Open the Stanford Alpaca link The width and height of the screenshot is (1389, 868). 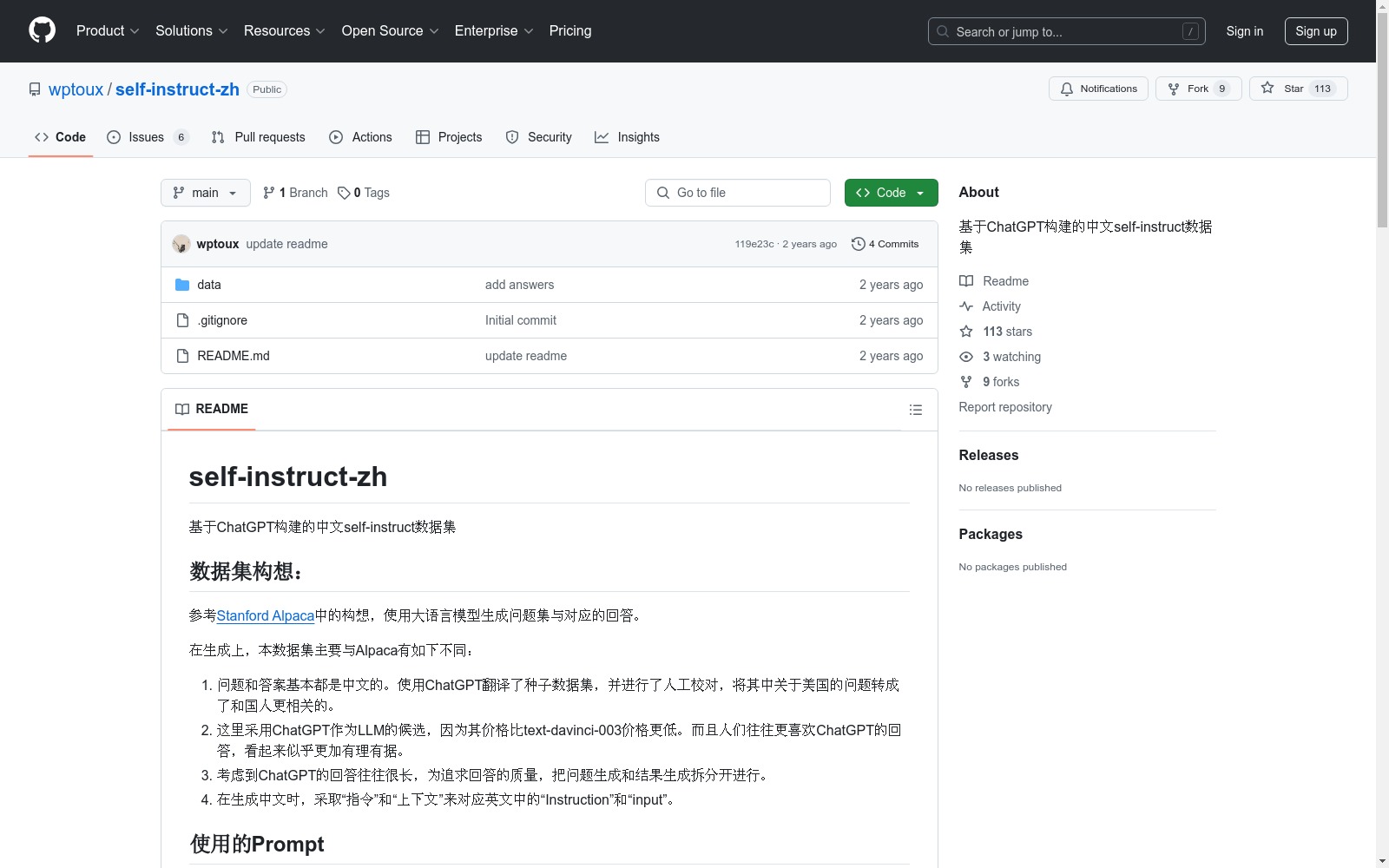pos(266,615)
